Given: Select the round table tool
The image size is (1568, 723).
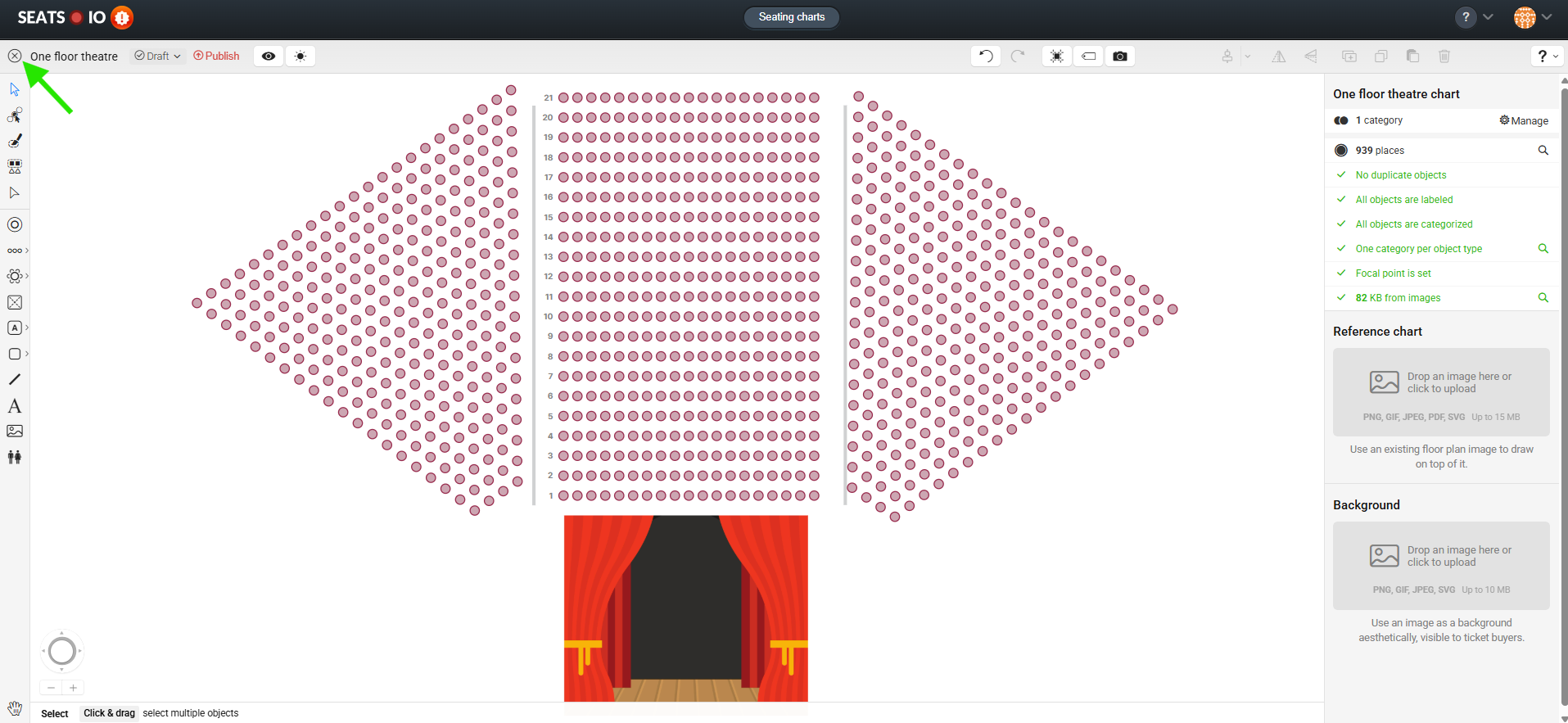Looking at the screenshot, I should click(x=15, y=276).
